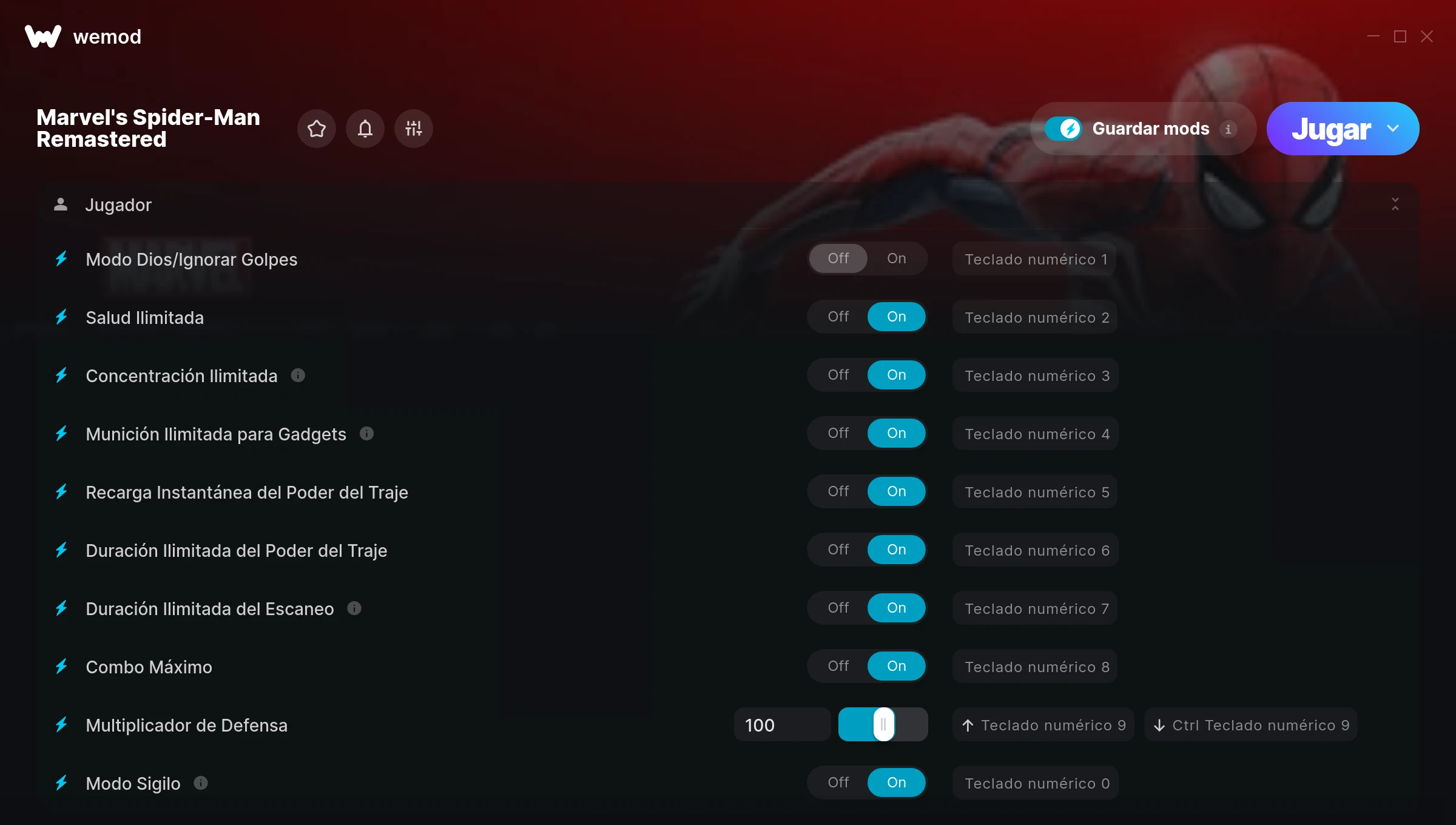Click the Jugar button
1456x825 pixels.
tap(1331, 129)
